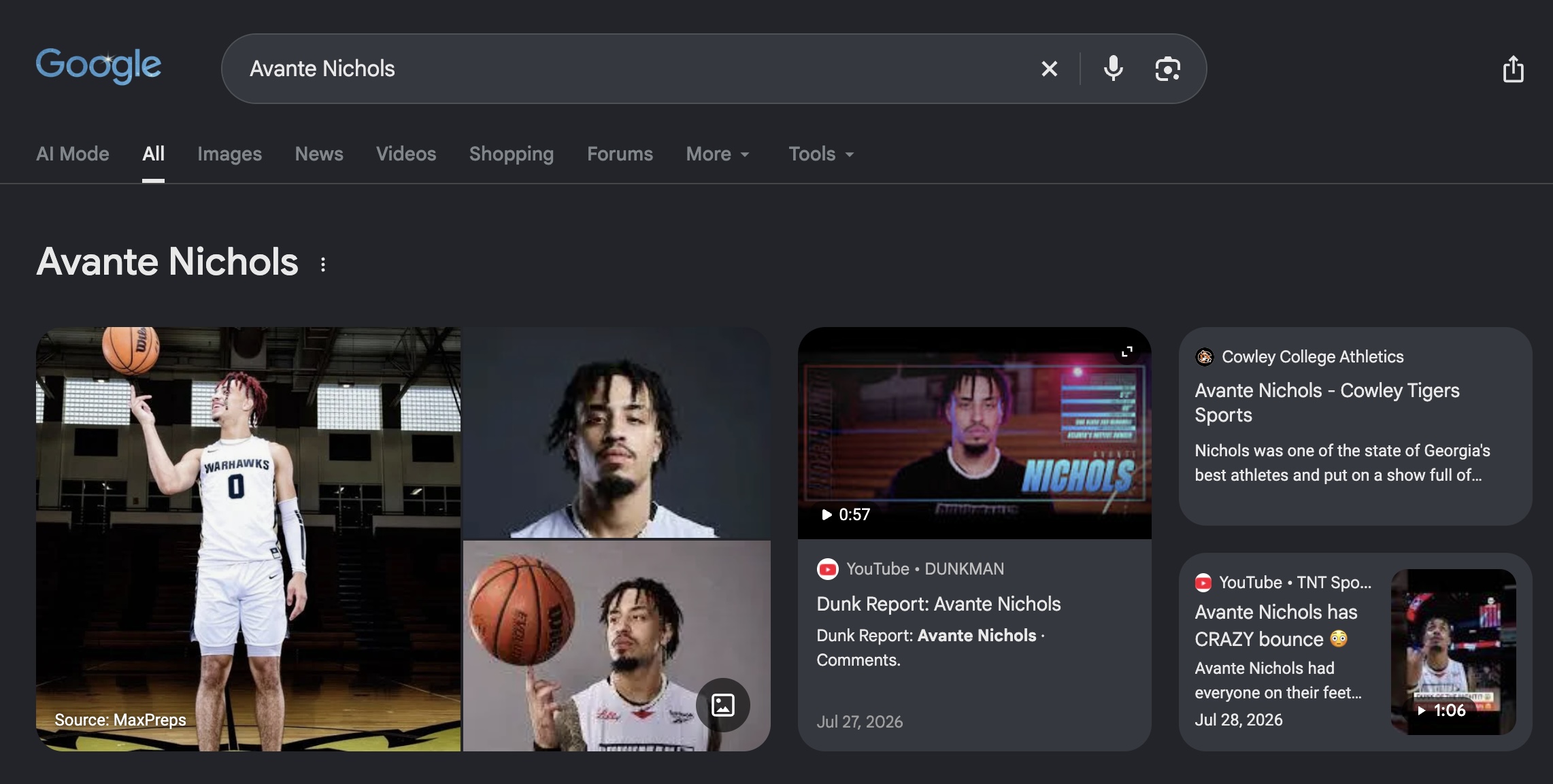The width and height of the screenshot is (1553, 784).
Task: Click the YouTube icon next to DUNKMAN
Action: tap(827, 569)
